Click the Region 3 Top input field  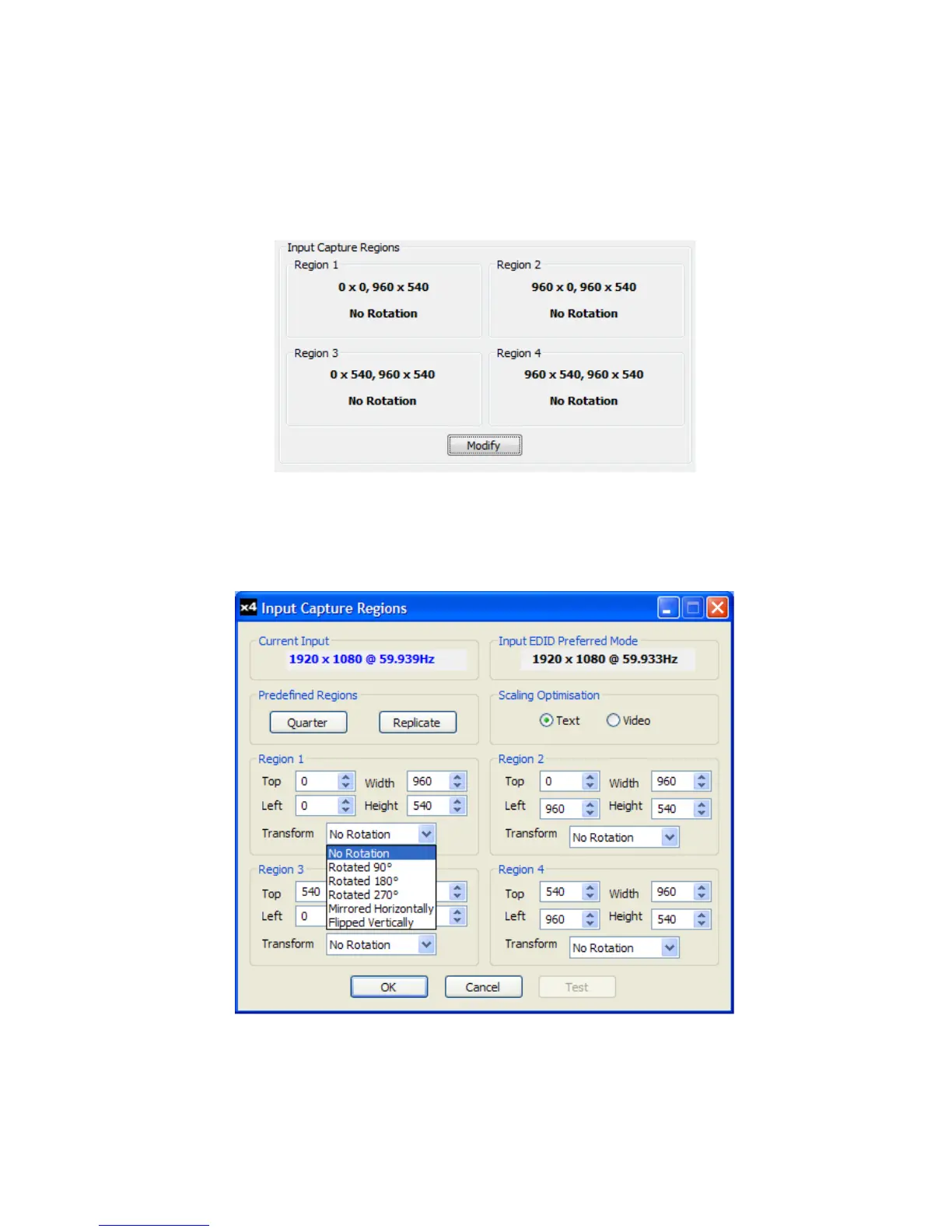coord(311,891)
